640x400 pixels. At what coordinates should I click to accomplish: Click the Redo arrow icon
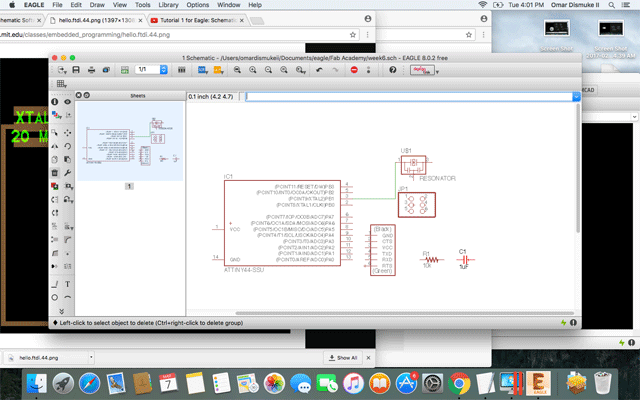point(335,70)
